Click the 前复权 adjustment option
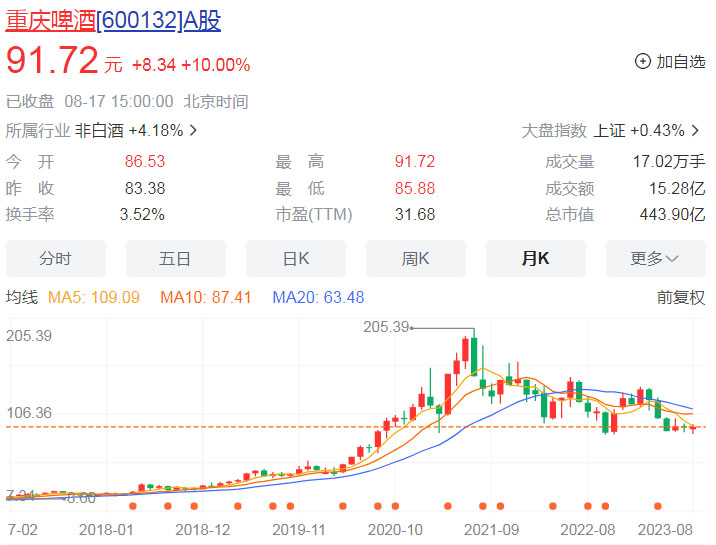 click(x=681, y=298)
